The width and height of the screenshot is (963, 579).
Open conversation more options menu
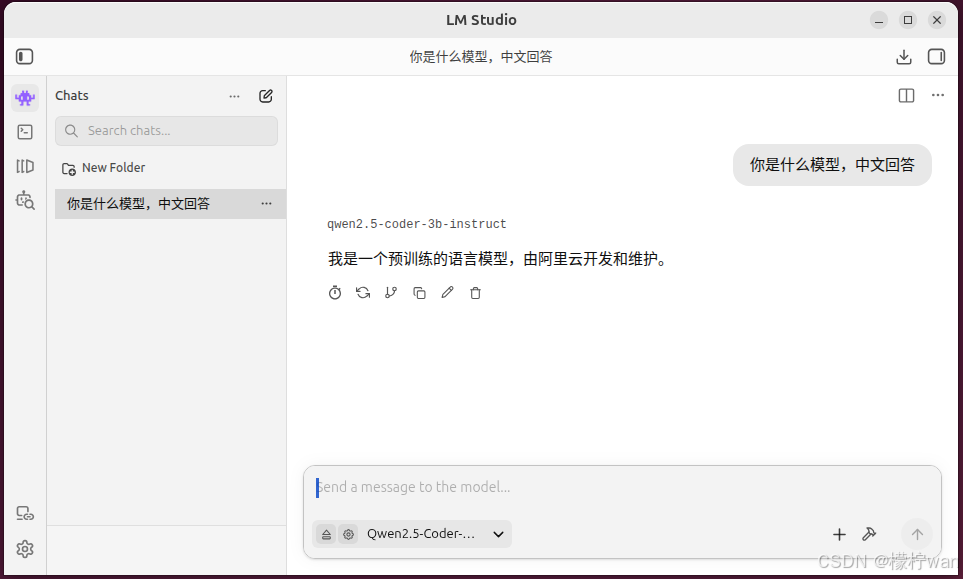coord(938,95)
